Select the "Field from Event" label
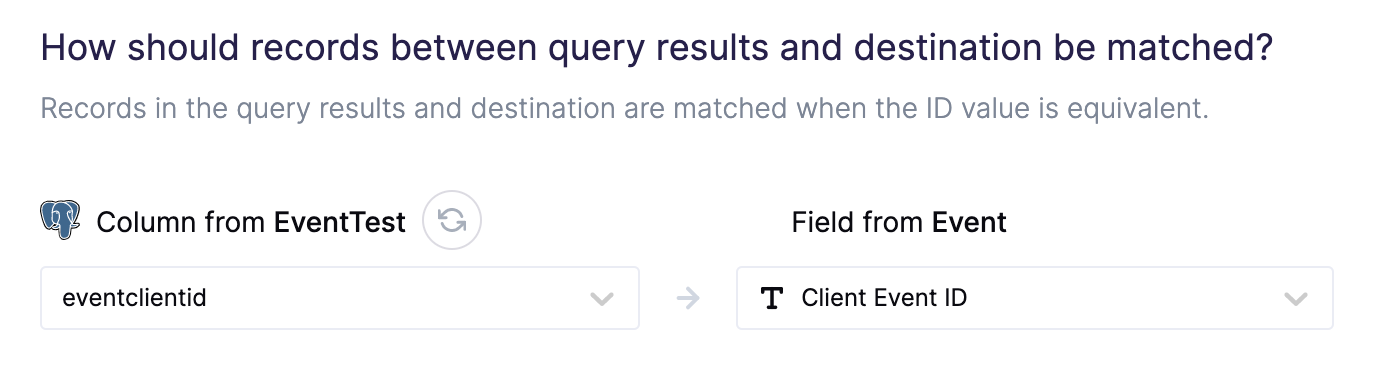The height and width of the screenshot is (376, 1390). (x=899, y=222)
